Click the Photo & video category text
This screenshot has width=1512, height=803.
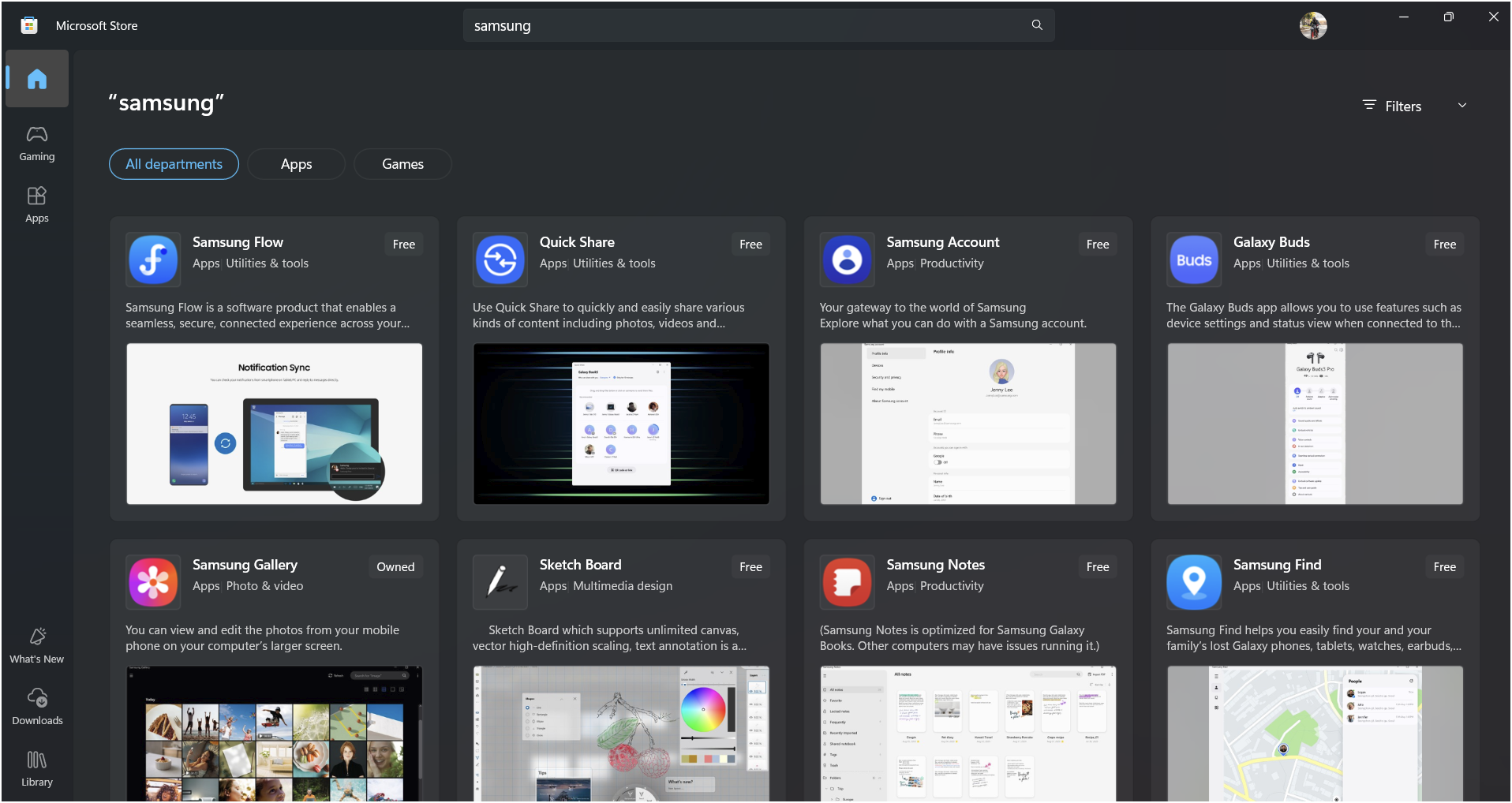264,586
